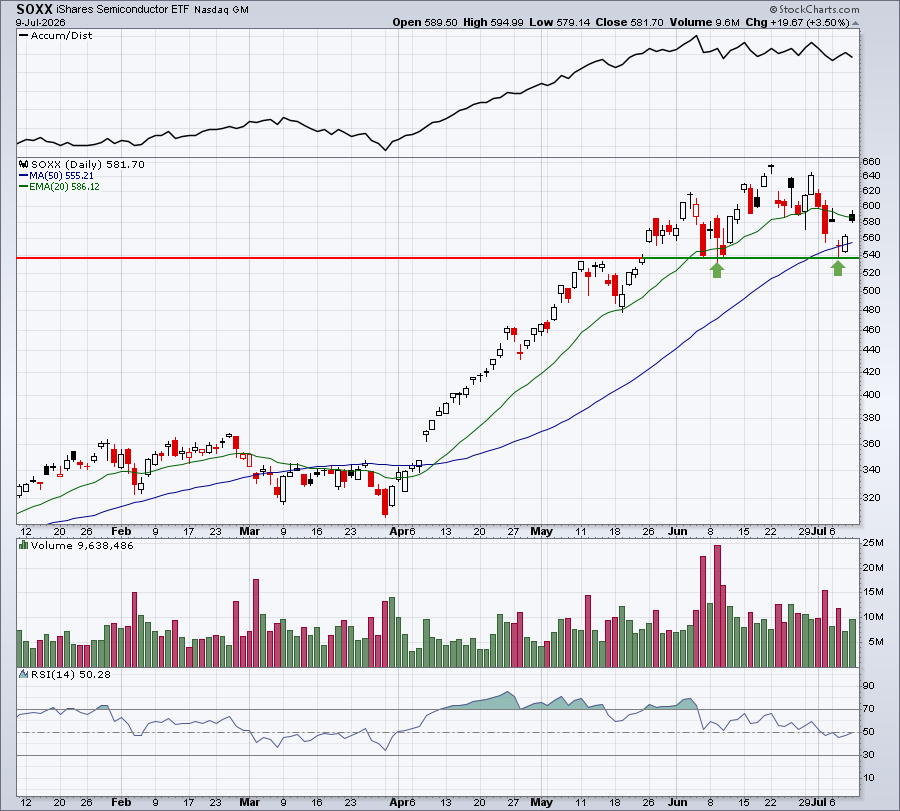Screen dimensions: 900x811
Task: Select the tallest June volume bar
Action: [717, 606]
